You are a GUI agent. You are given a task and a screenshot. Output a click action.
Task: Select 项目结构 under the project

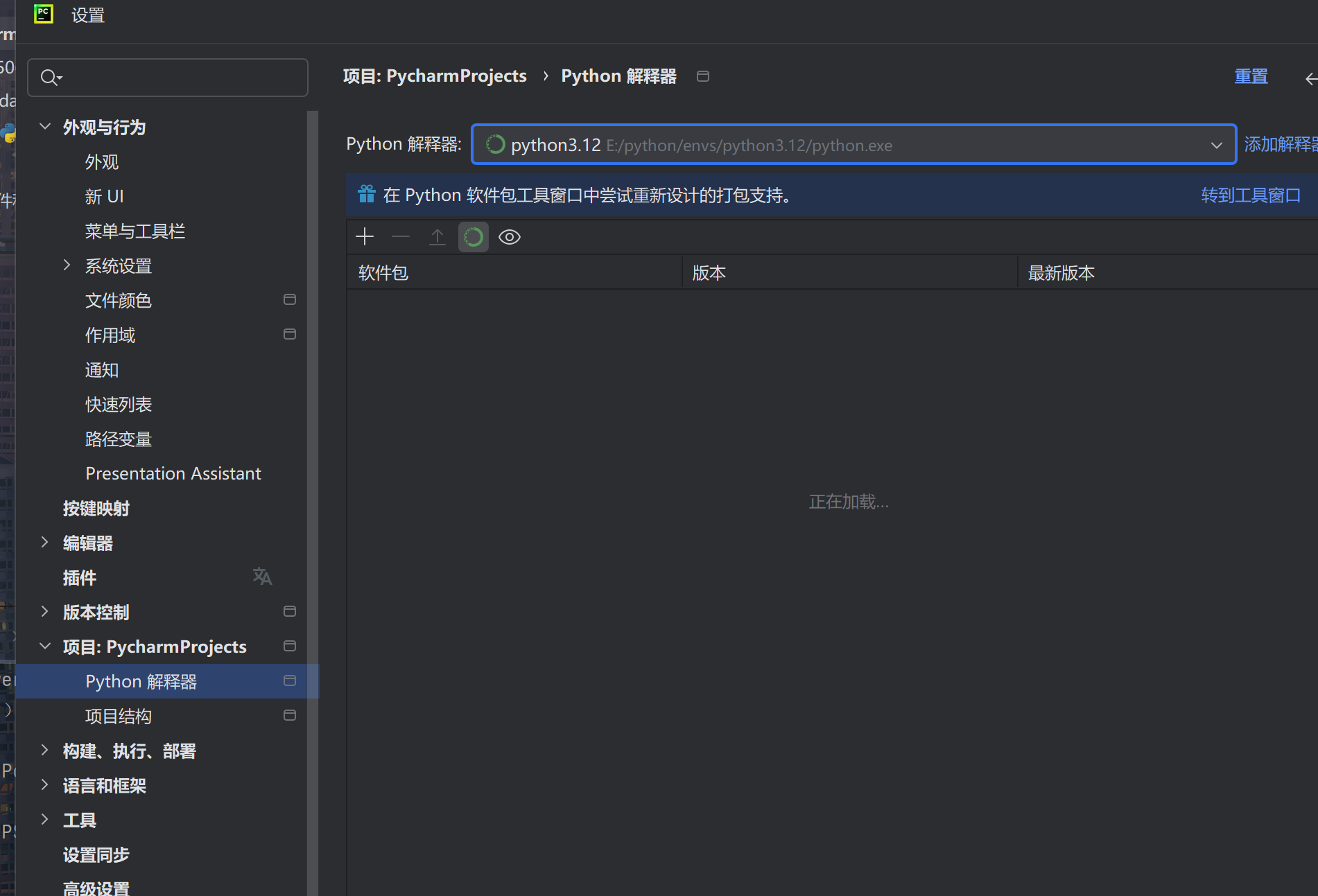pos(119,717)
